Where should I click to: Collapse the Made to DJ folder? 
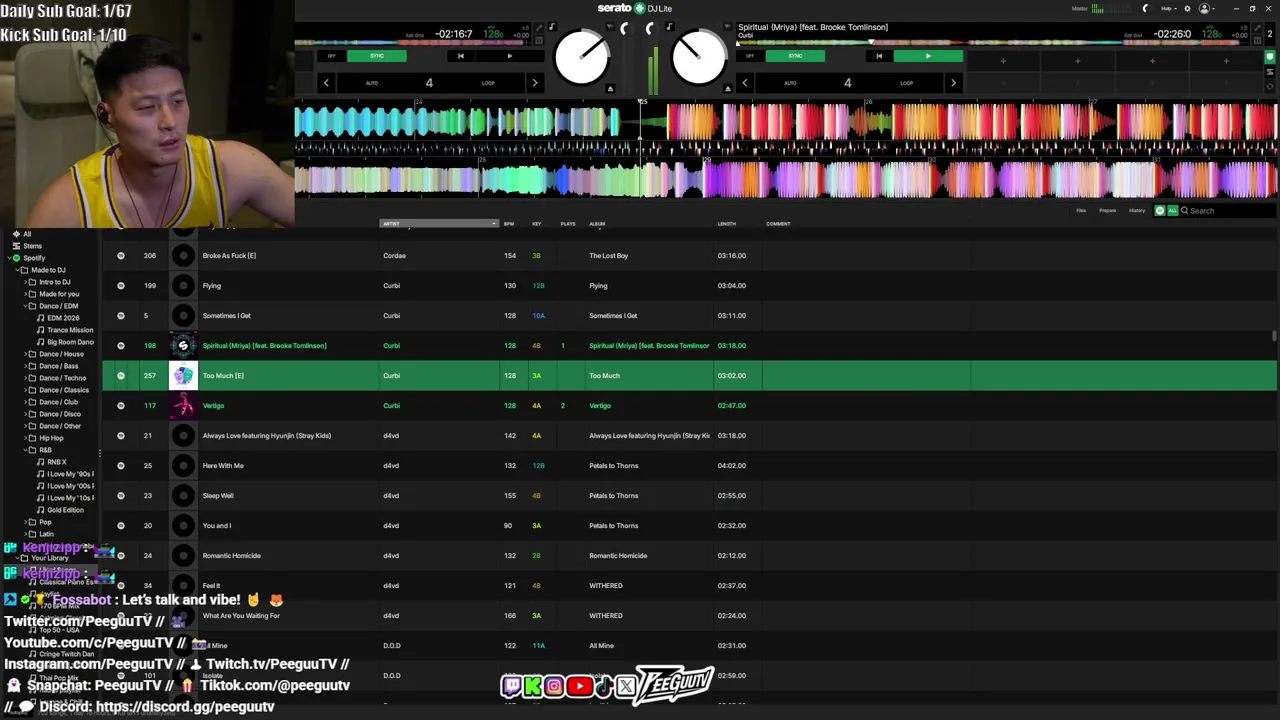(x=17, y=270)
